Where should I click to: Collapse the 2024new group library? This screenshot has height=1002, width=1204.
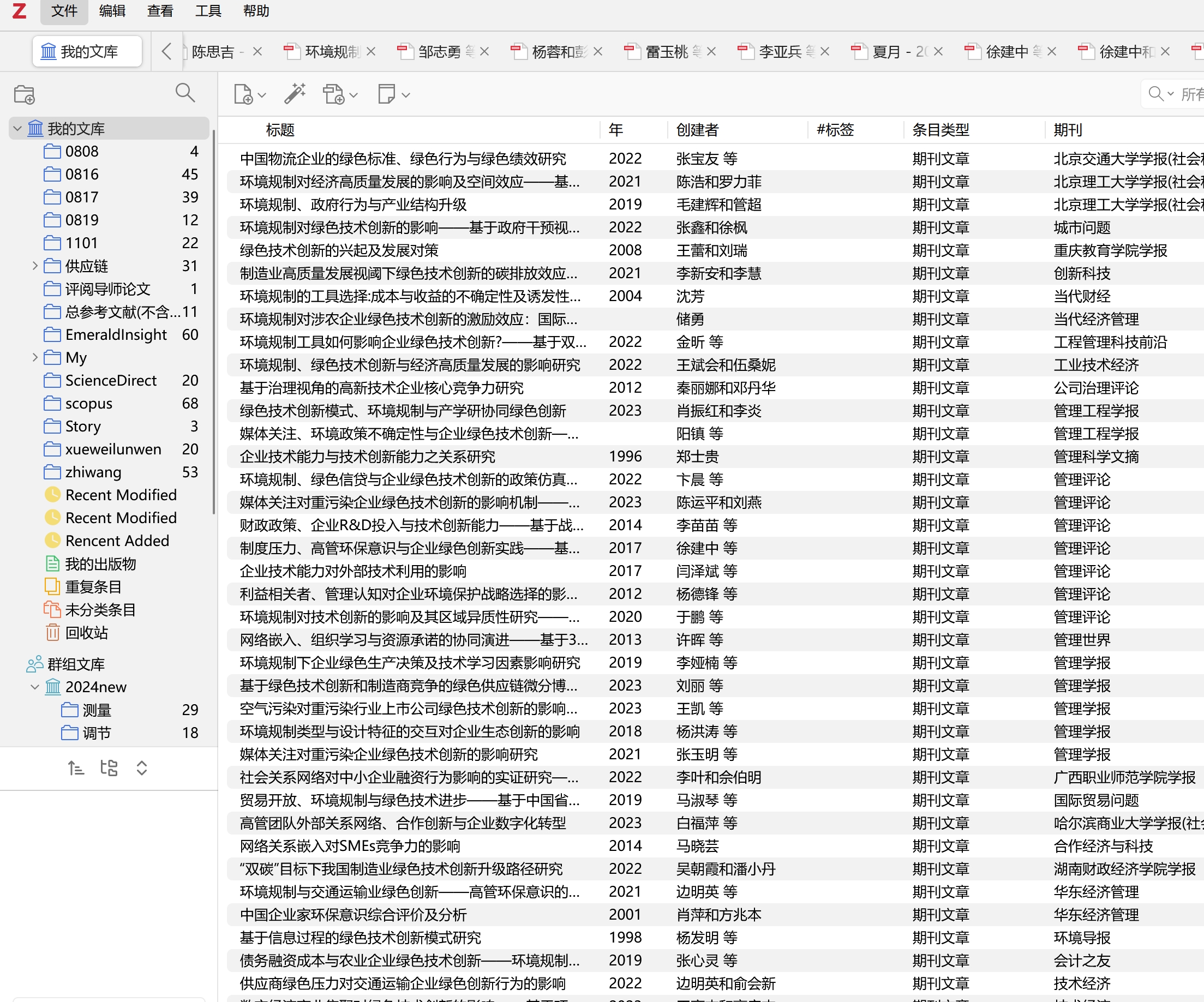click(35, 687)
